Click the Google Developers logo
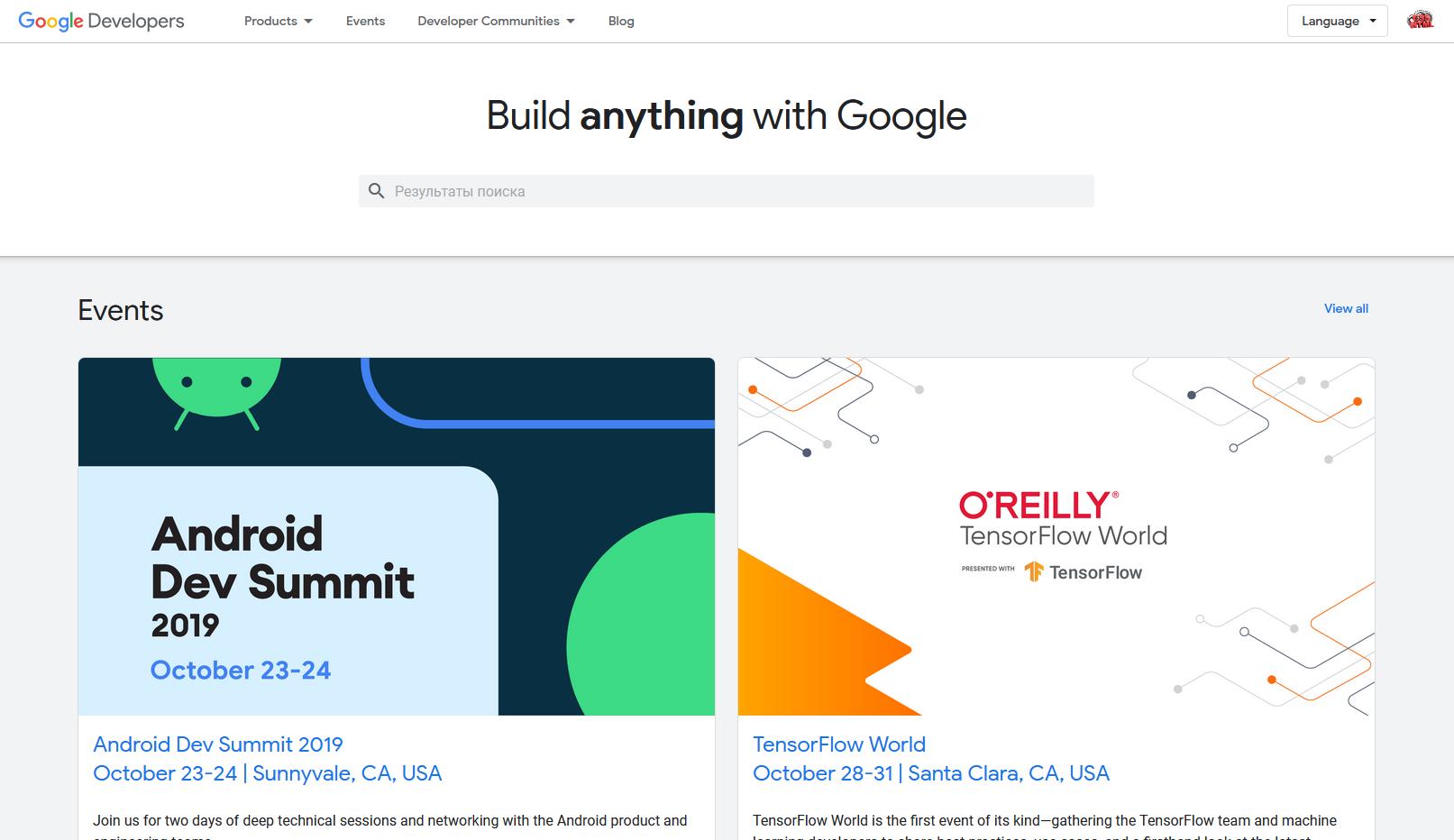The height and width of the screenshot is (840, 1454). click(x=101, y=21)
